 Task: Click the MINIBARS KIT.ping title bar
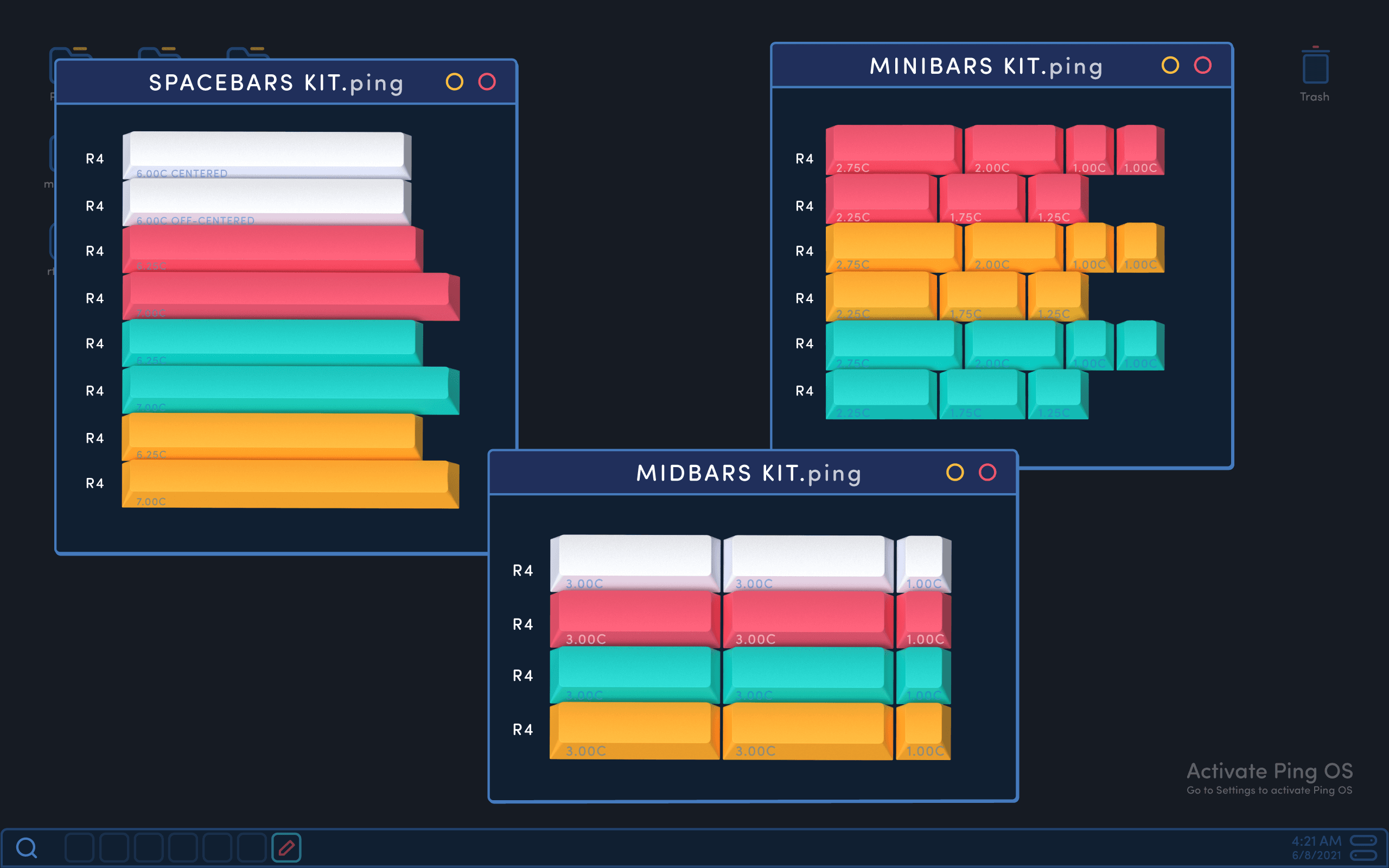(x=985, y=66)
